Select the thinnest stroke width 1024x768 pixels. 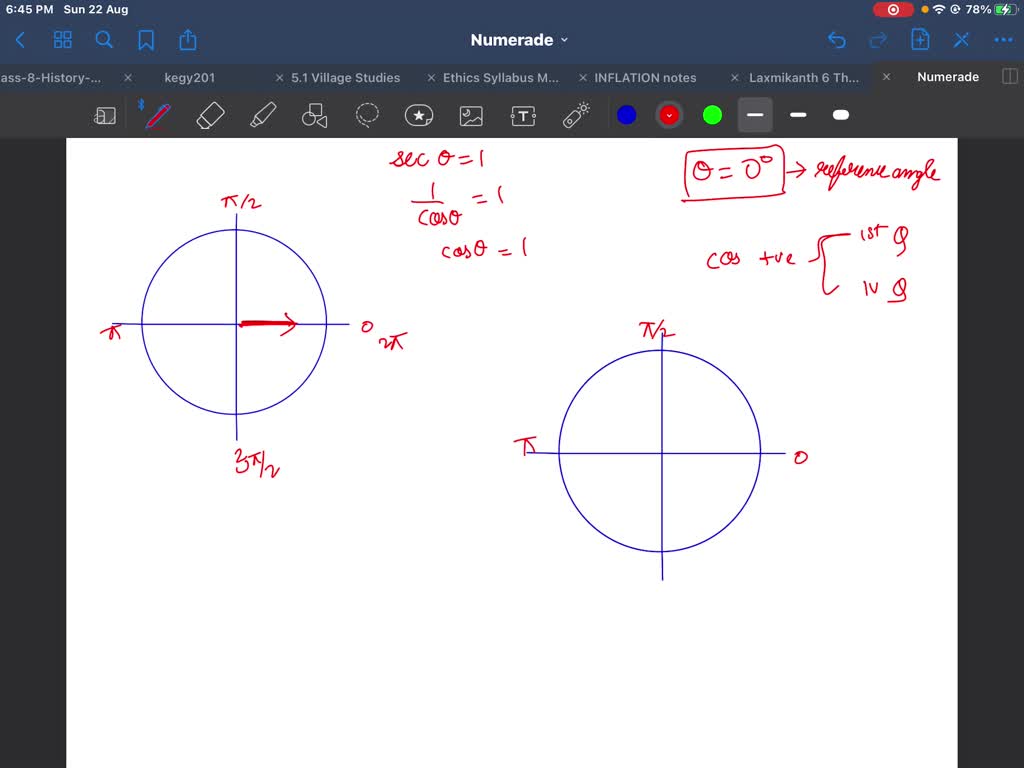[x=755, y=115]
